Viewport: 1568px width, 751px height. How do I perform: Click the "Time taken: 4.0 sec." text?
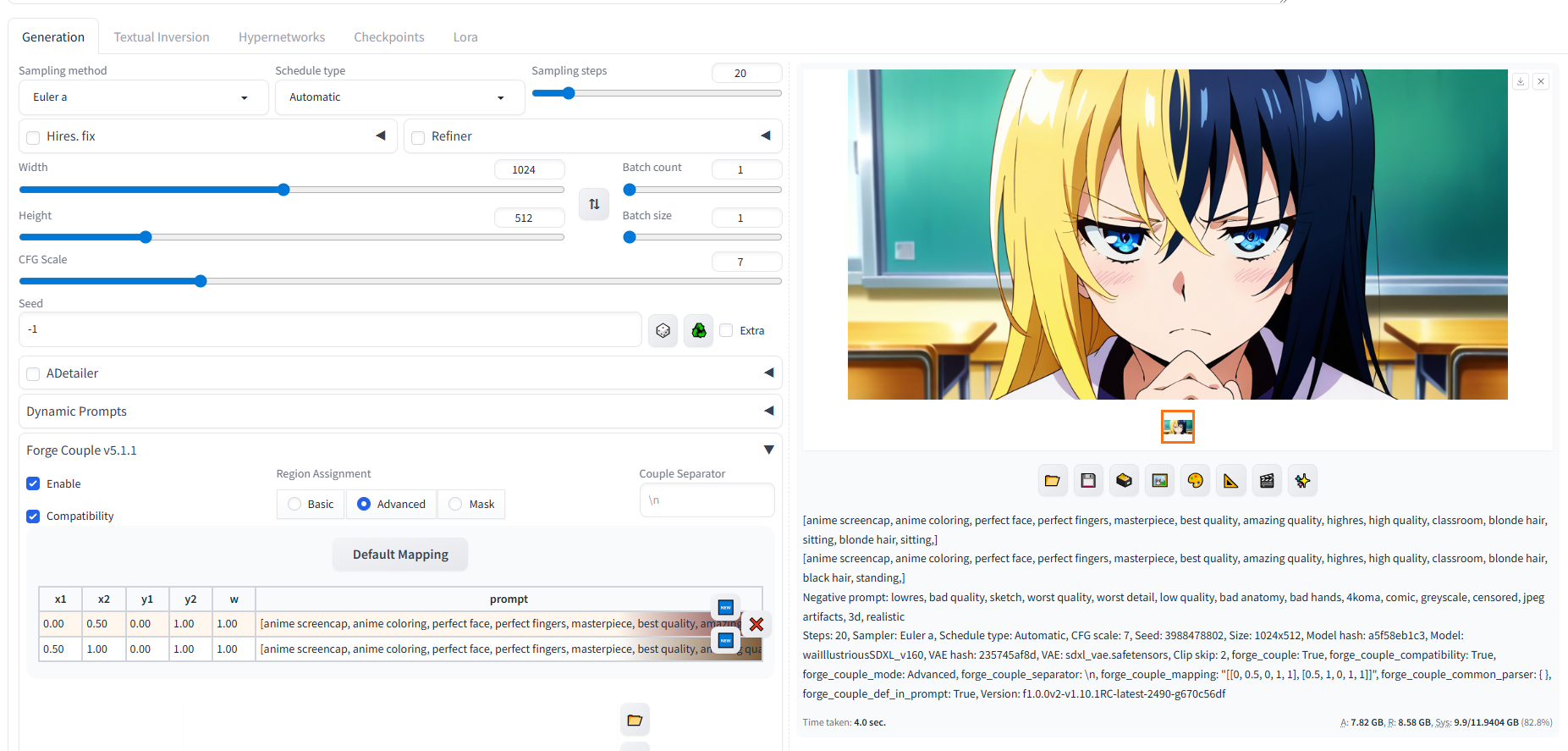tap(845, 722)
